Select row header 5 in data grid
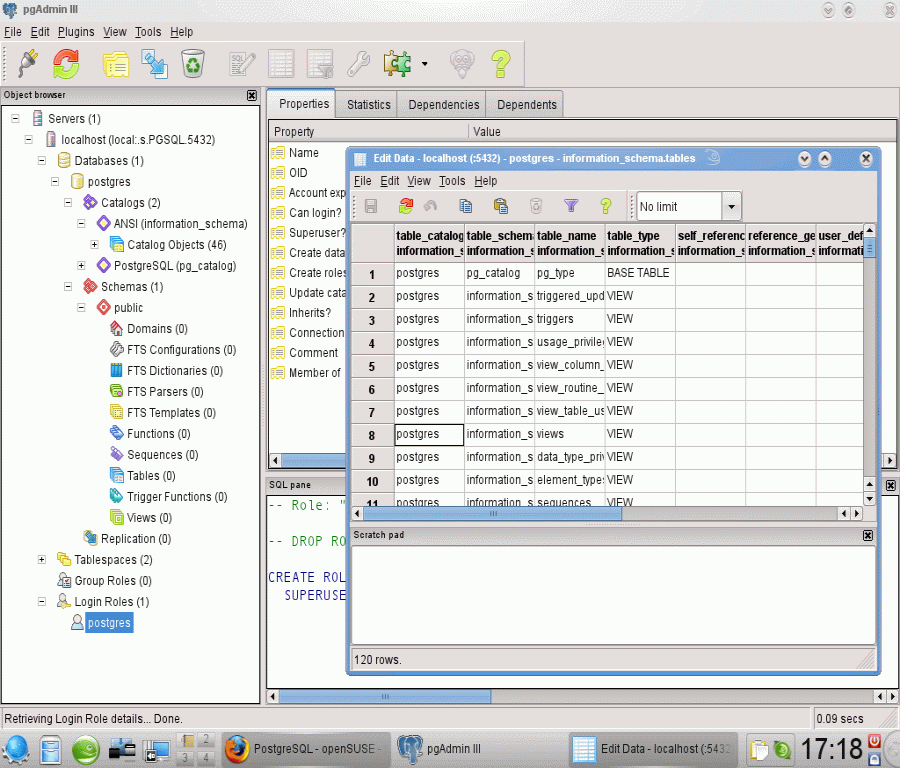The height and width of the screenshot is (768, 900). click(372, 366)
